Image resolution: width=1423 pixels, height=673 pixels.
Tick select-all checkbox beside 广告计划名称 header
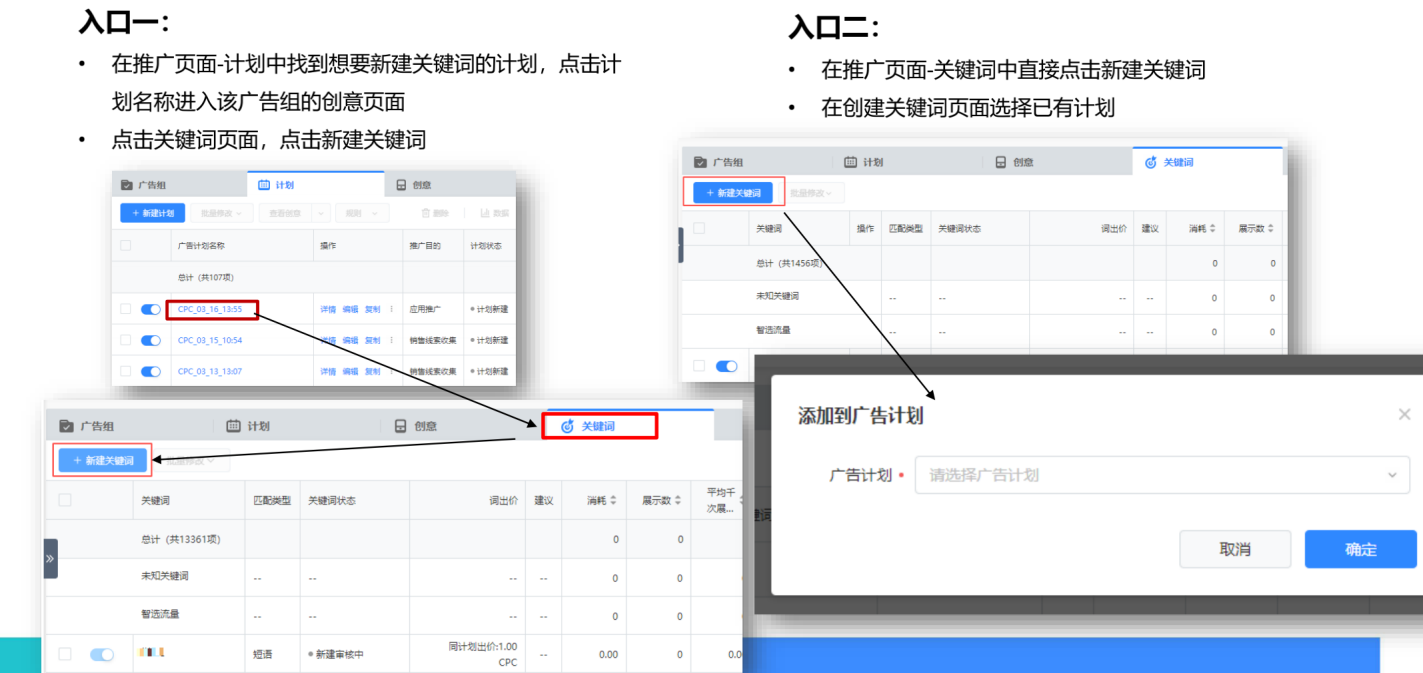click(126, 245)
